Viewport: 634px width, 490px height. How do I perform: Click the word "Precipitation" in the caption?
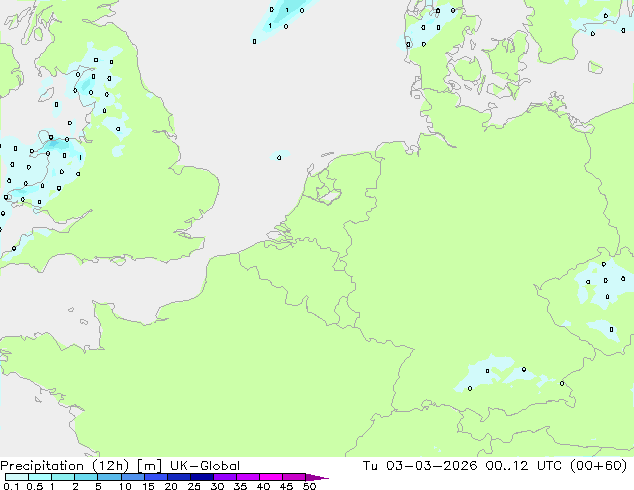tap(42, 466)
